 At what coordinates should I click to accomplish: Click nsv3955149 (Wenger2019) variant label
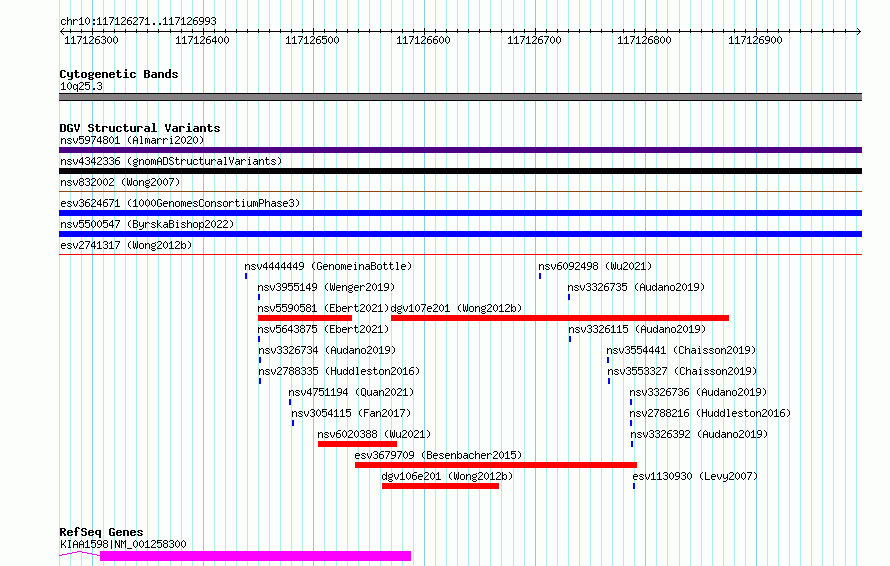(326, 287)
